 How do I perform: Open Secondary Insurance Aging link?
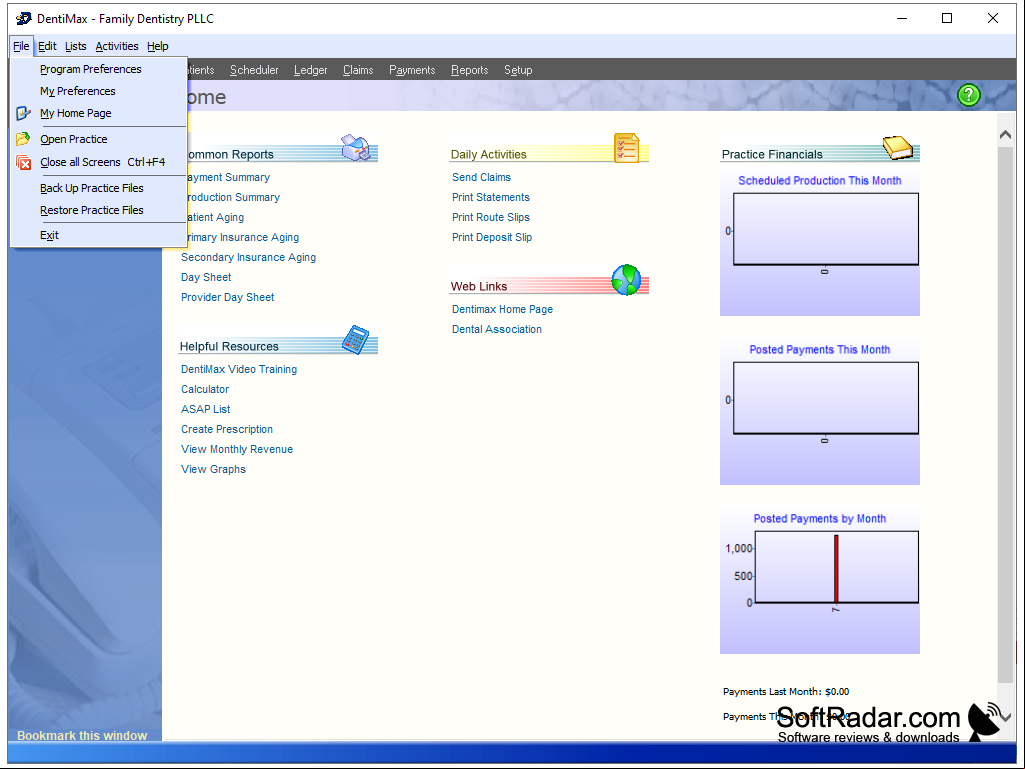[248, 258]
